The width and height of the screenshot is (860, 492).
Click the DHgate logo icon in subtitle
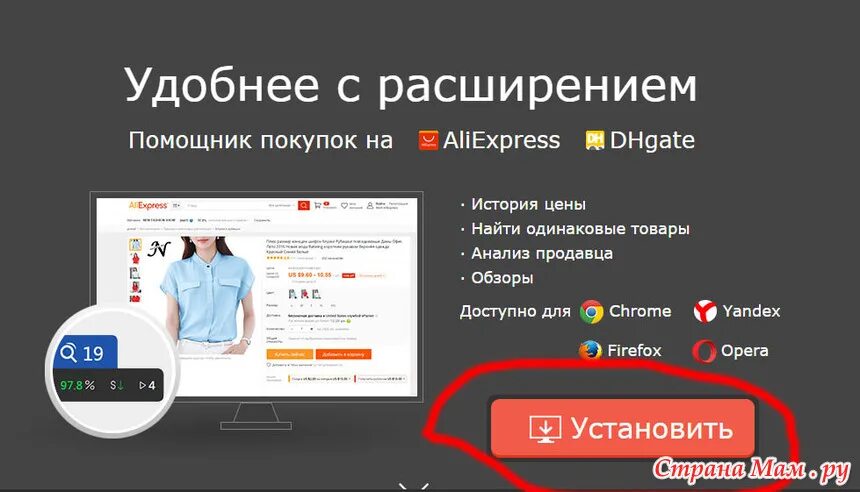tap(595, 140)
